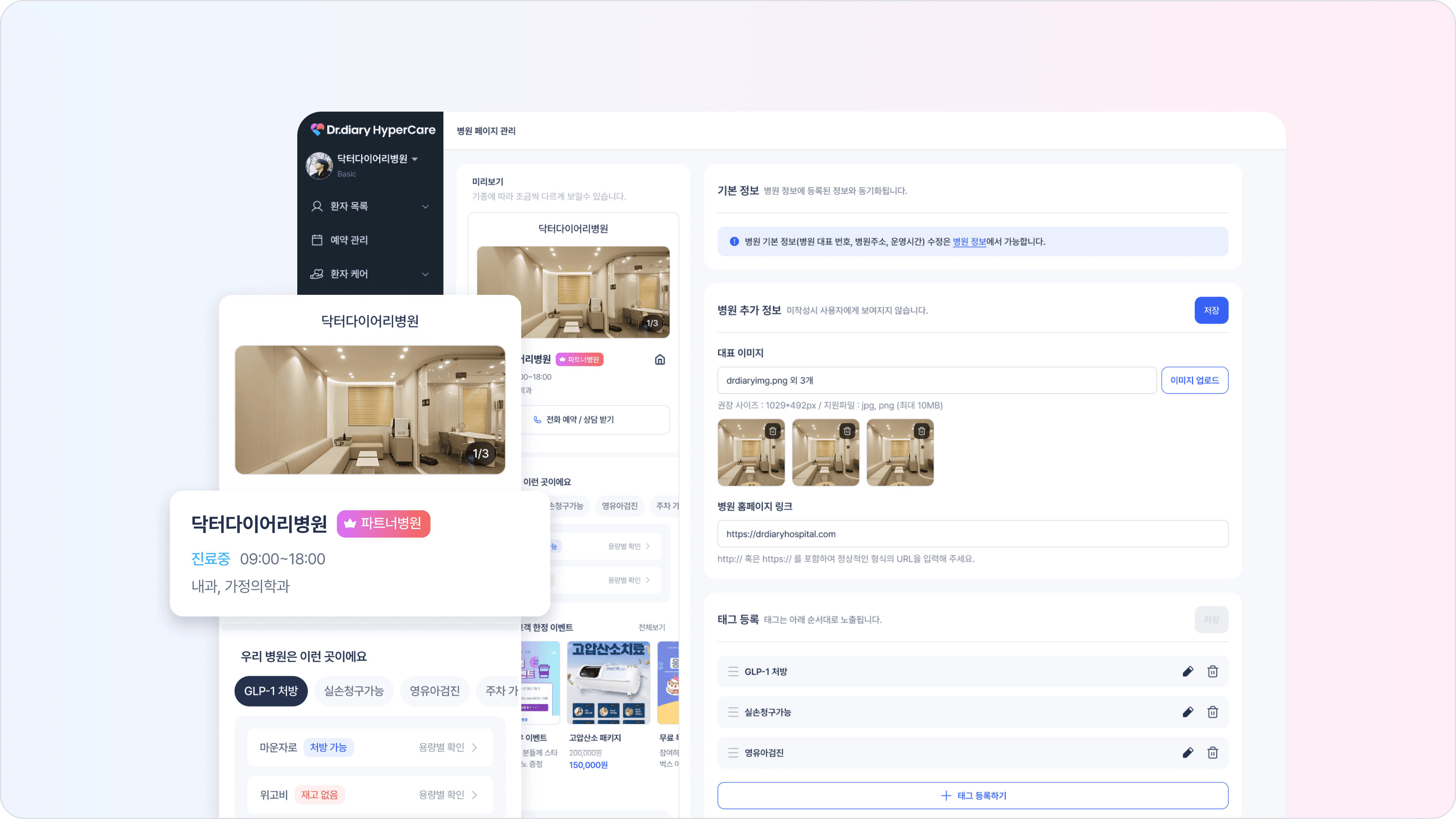This screenshot has height=819, width=1456.
Task: Delete the third uploaded hospital image
Action: click(x=922, y=431)
